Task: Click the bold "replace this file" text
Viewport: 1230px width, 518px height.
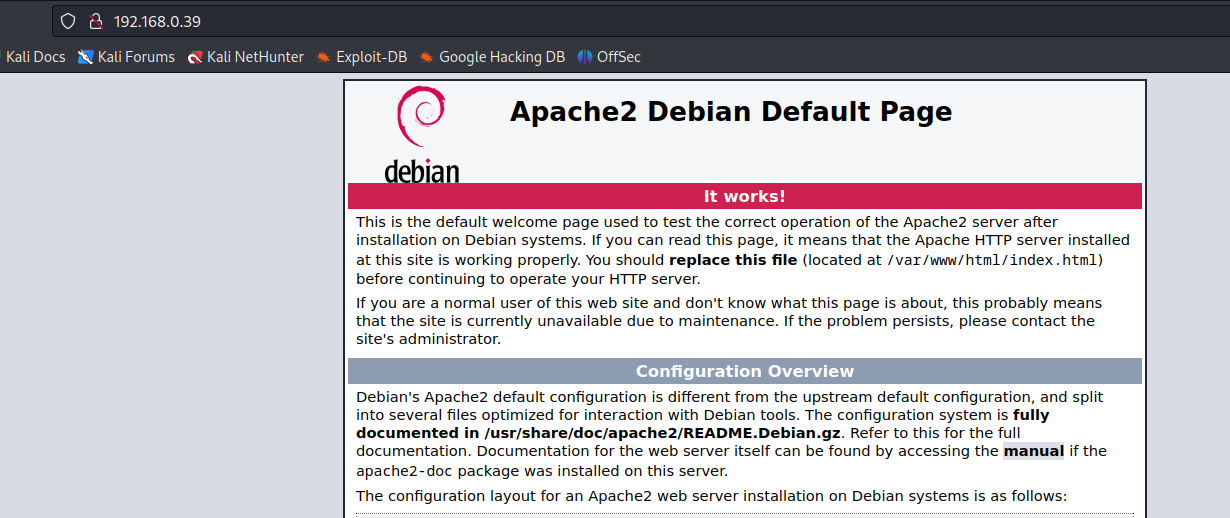Action: [x=733, y=260]
